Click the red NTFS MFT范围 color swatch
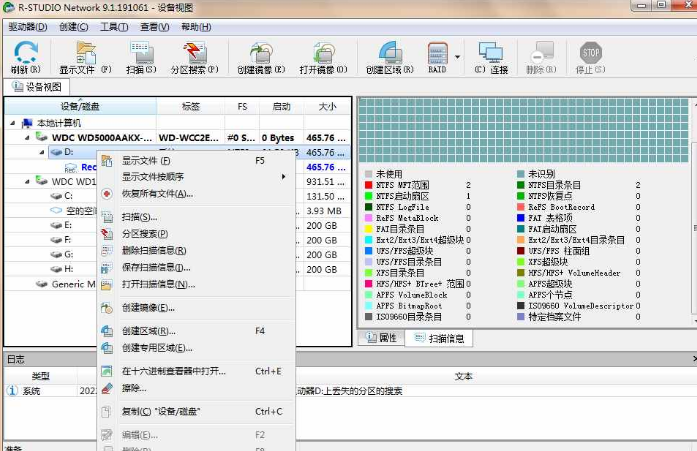 click(x=369, y=185)
